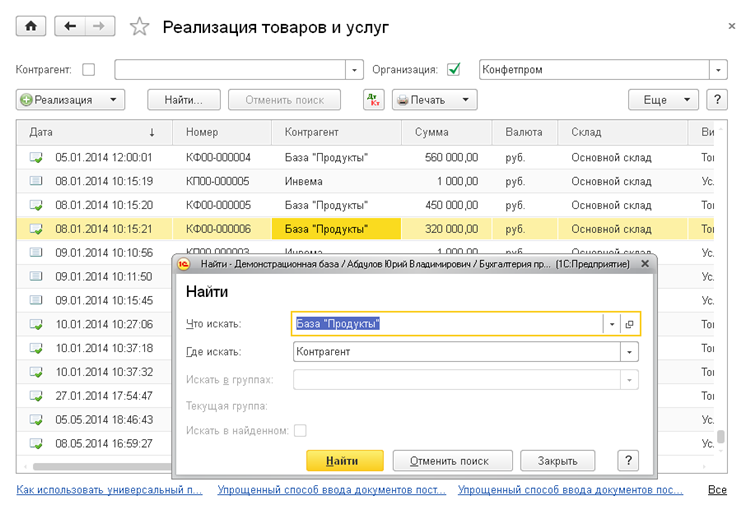Sort by the Дата column header
Screen dimensions: 750x509
point(95,133)
